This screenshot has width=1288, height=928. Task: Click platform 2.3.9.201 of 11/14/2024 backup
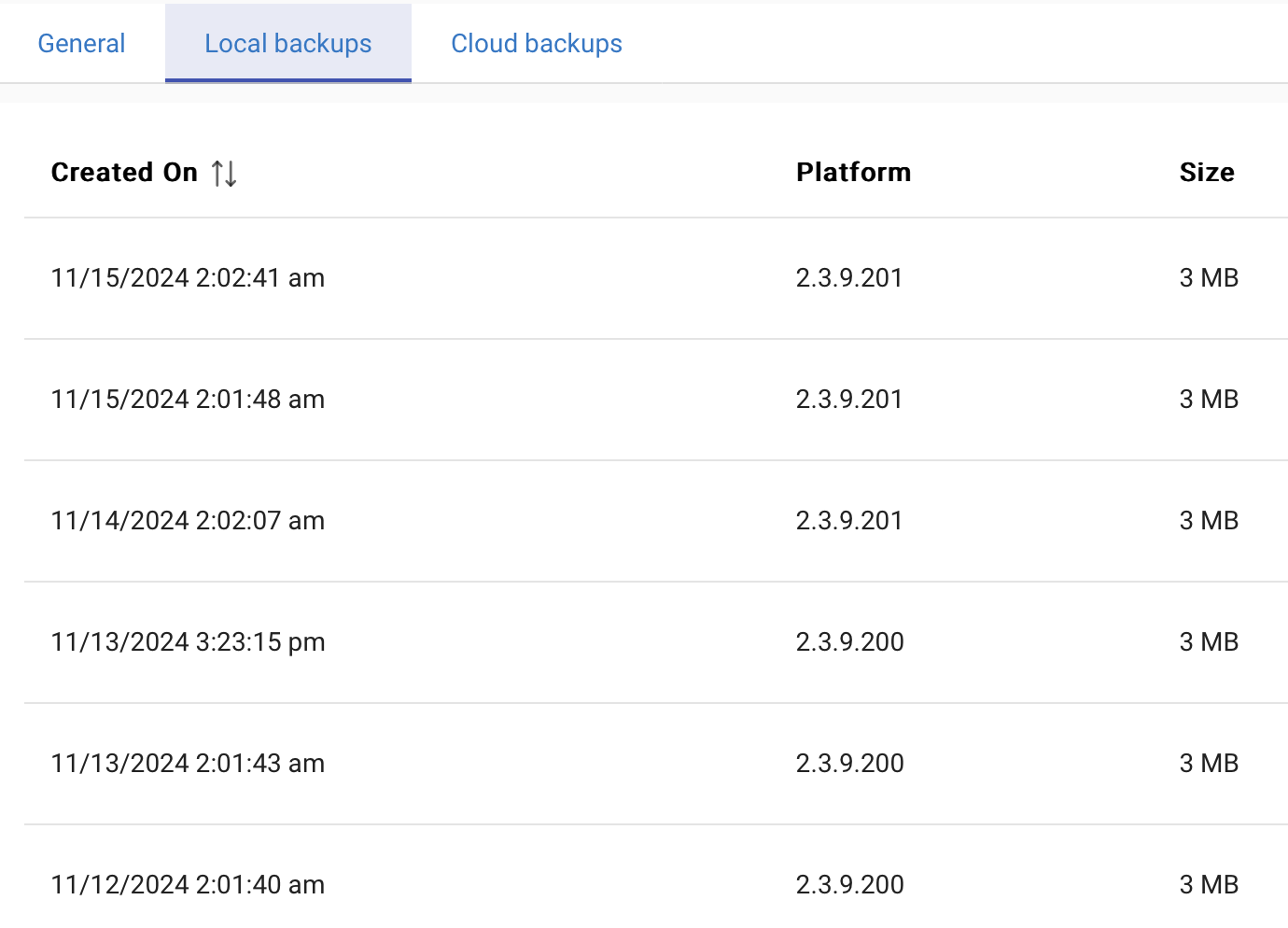(x=849, y=521)
